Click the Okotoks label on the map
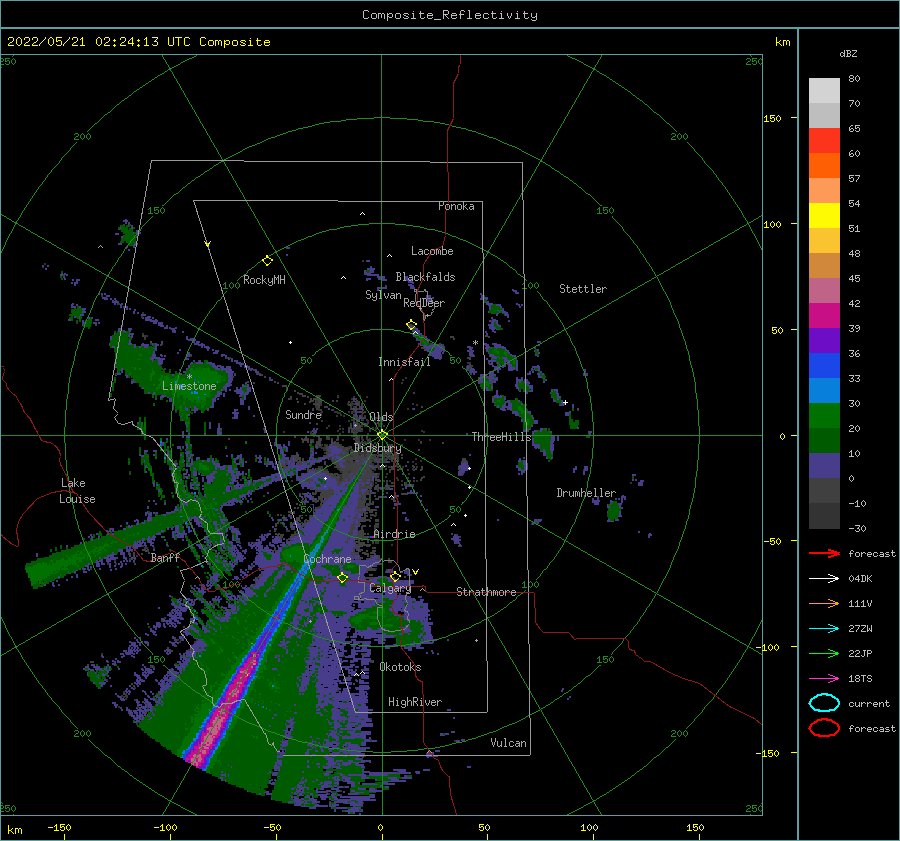Screen dimensions: 900x841 click(x=400, y=667)
